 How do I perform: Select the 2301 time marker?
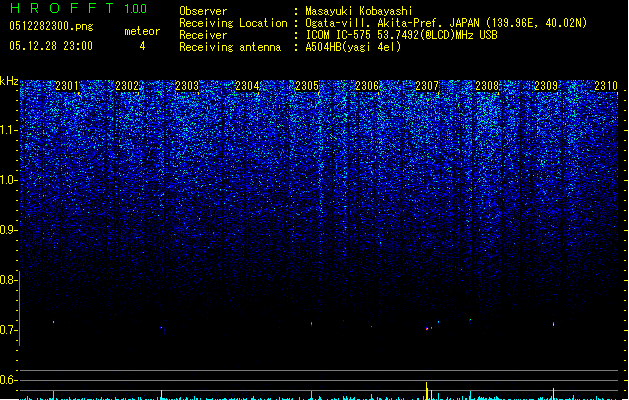[x=67, y=86]
